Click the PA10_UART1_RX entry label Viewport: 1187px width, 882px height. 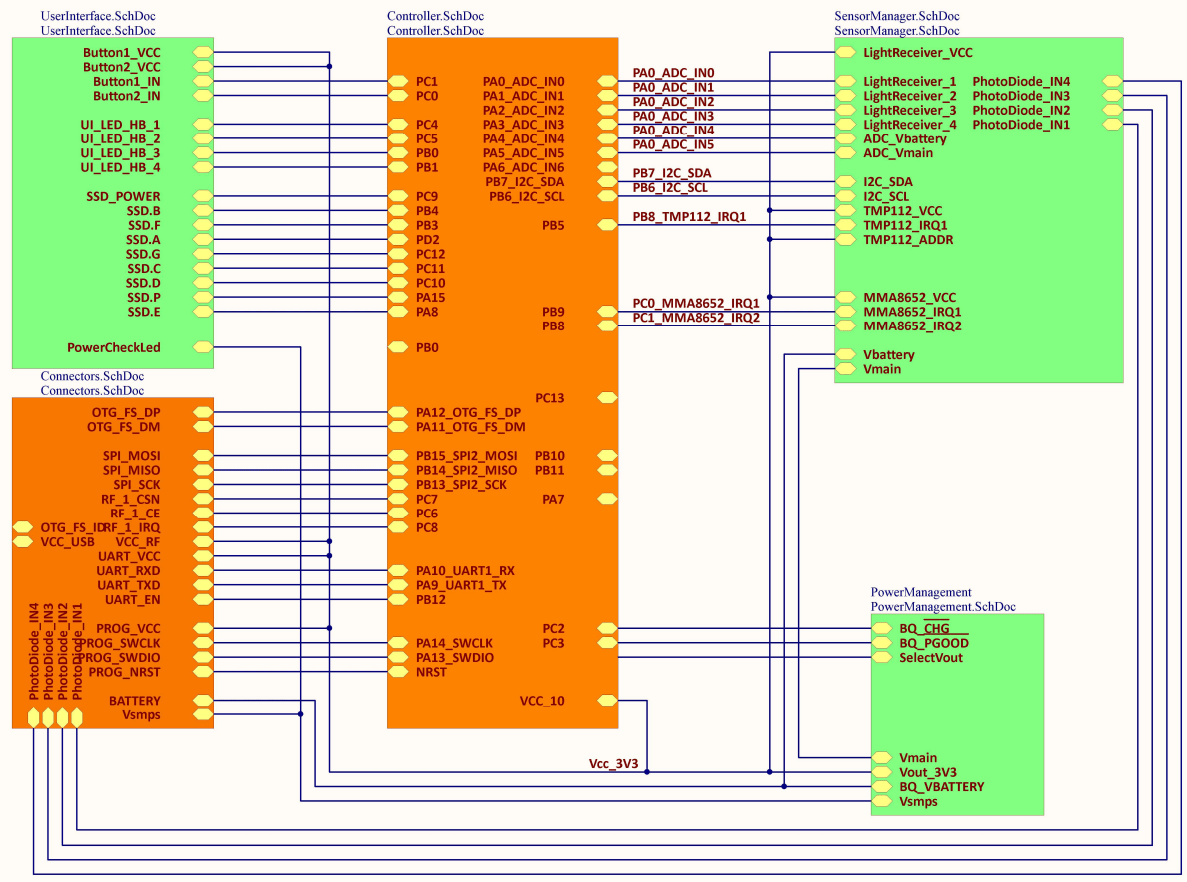[x=465, y=570]
